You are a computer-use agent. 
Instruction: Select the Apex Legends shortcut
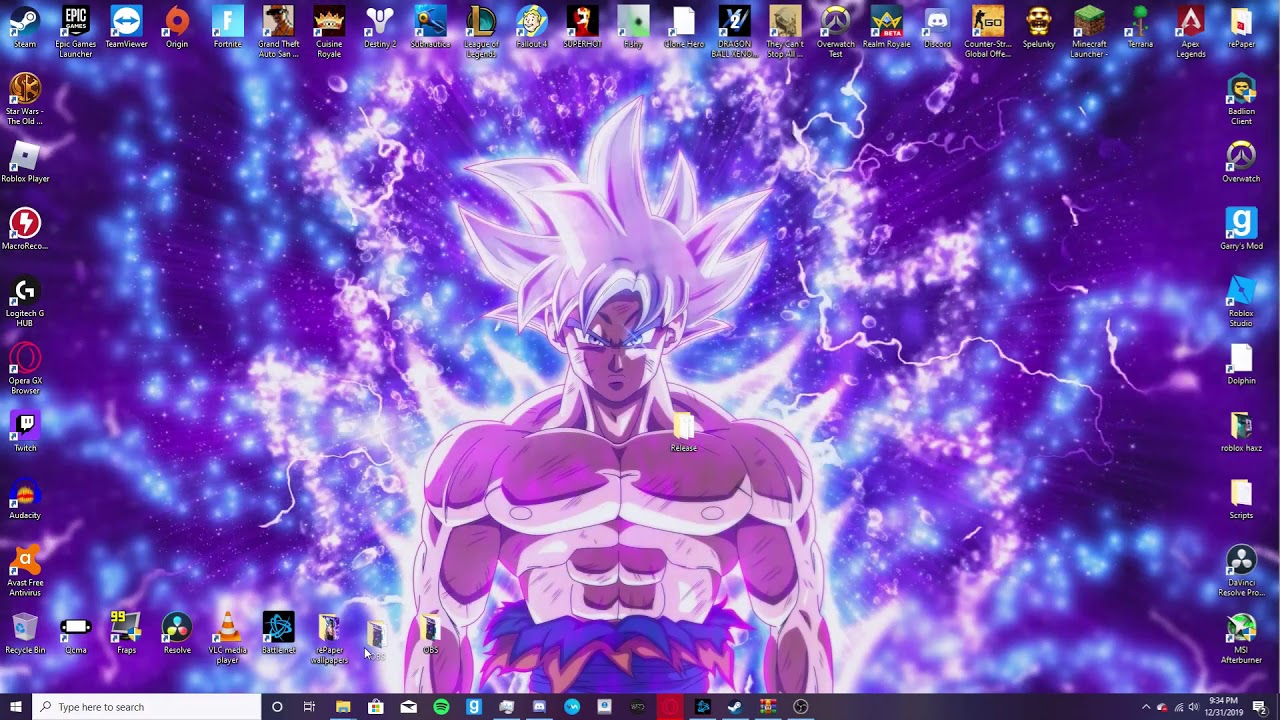pos(1191,31)
